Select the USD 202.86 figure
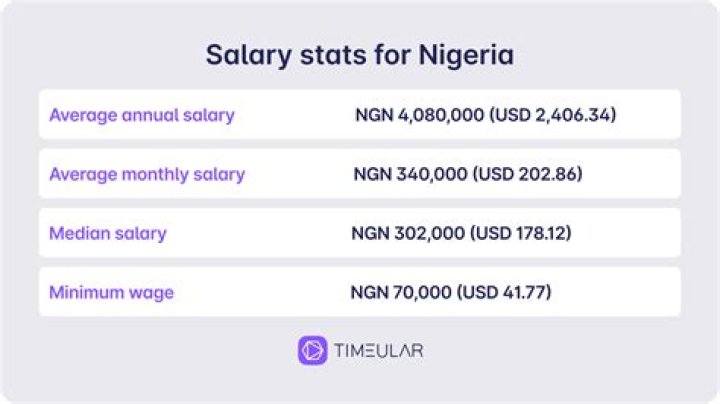 click(530, 174)
